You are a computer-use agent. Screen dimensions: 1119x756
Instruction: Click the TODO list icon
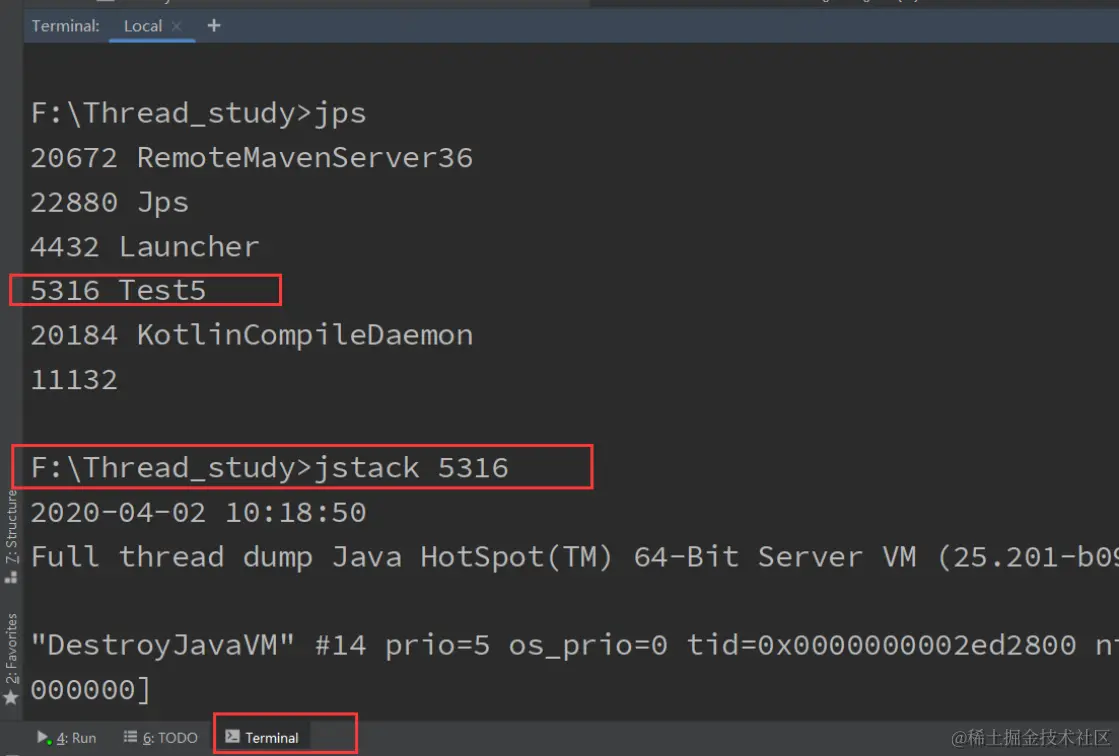tap(130, 736)
